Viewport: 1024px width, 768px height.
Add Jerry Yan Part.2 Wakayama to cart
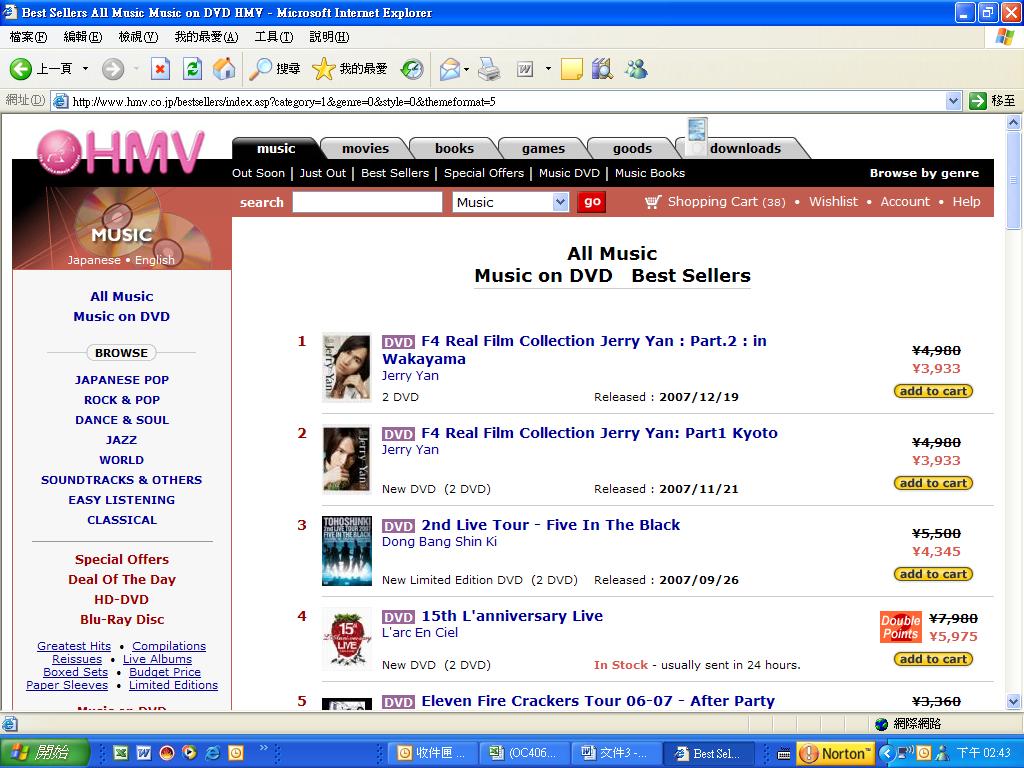point(933,391)
